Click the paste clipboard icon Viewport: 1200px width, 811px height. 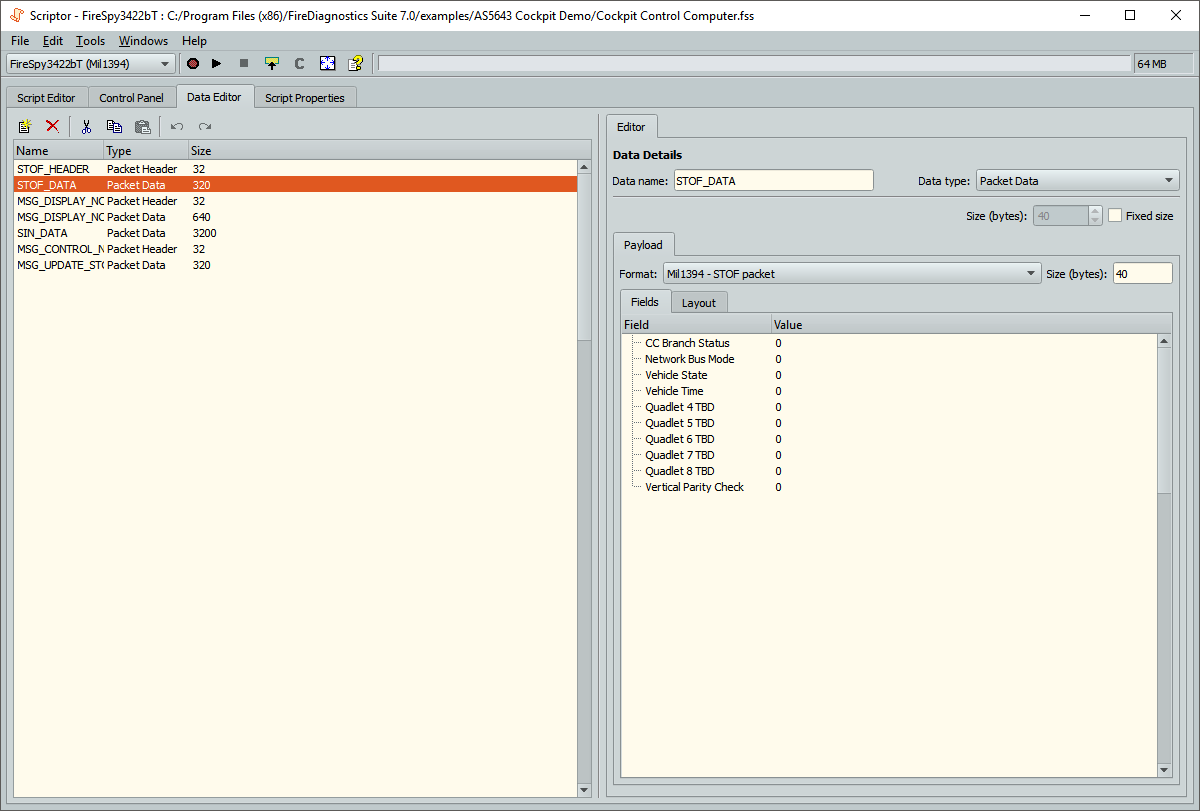(x=142, y=126)
